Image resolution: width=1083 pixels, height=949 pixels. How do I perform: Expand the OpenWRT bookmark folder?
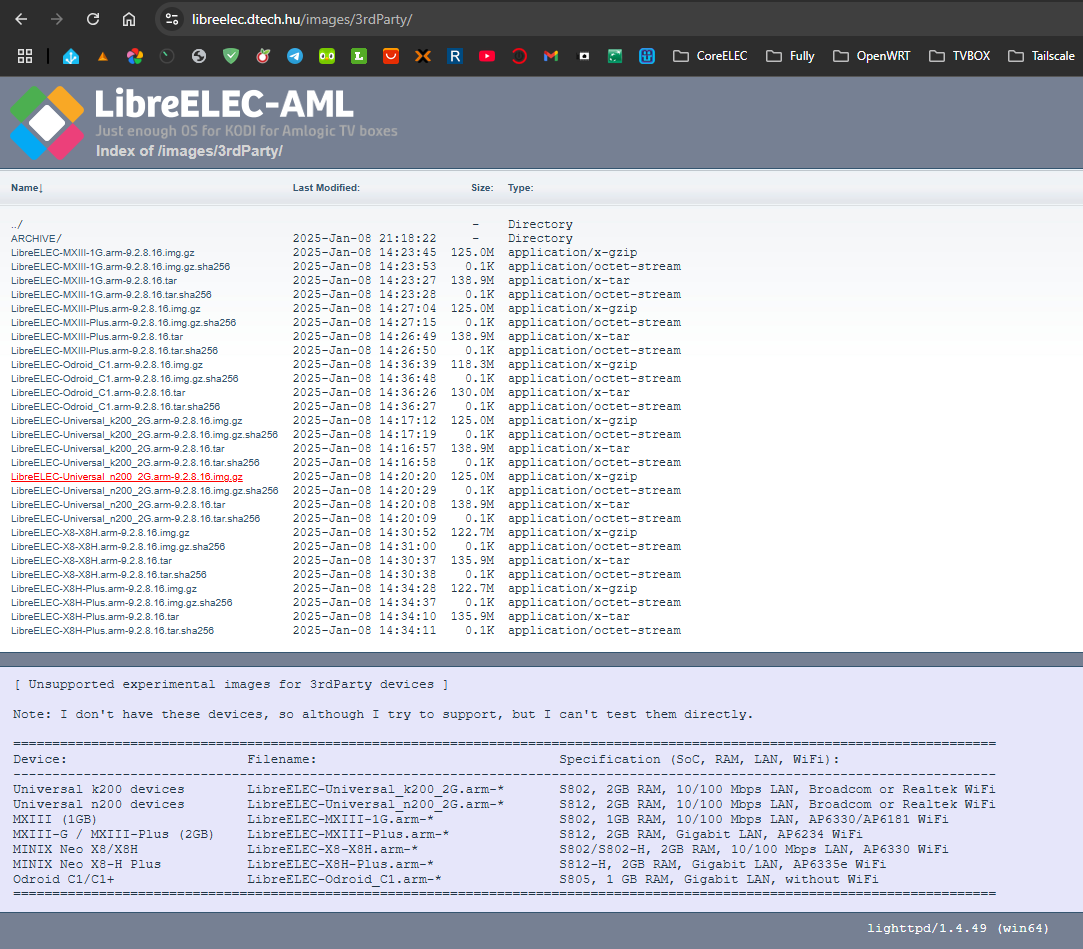pos(871,56)
